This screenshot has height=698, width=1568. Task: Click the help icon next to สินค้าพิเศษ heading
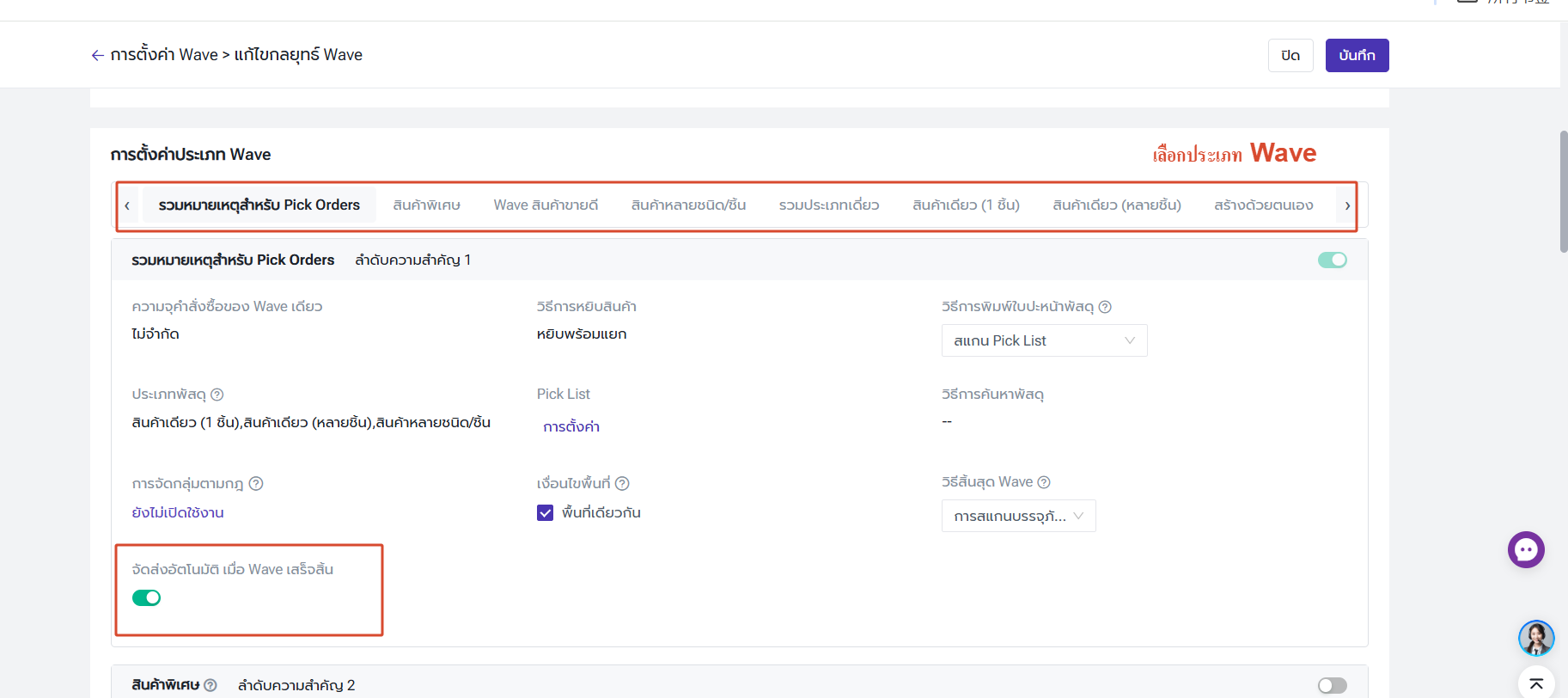point(210,685)
